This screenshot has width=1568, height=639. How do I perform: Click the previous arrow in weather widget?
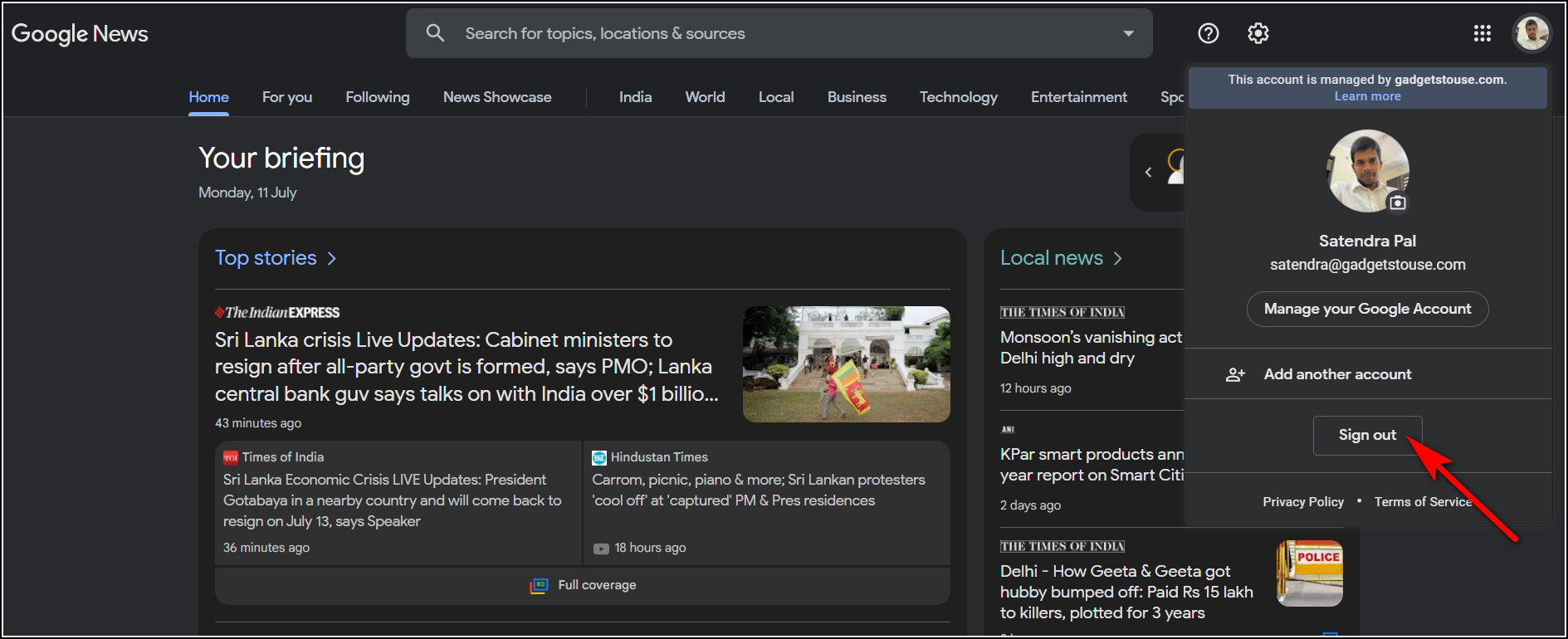tap(1148, 173)
